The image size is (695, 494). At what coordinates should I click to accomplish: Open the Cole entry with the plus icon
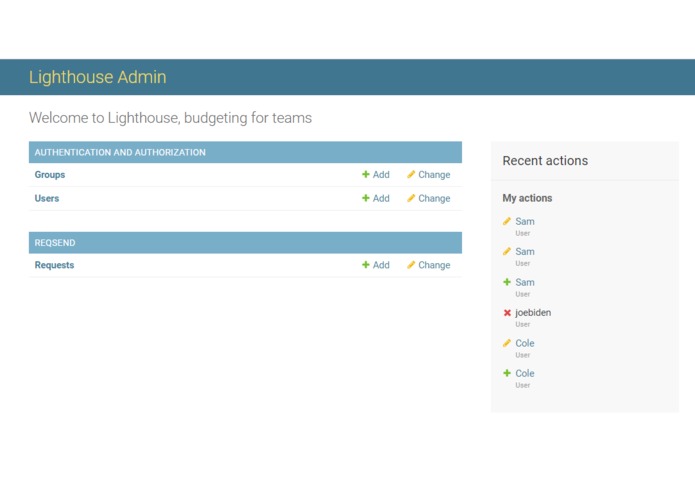point(525,373)
